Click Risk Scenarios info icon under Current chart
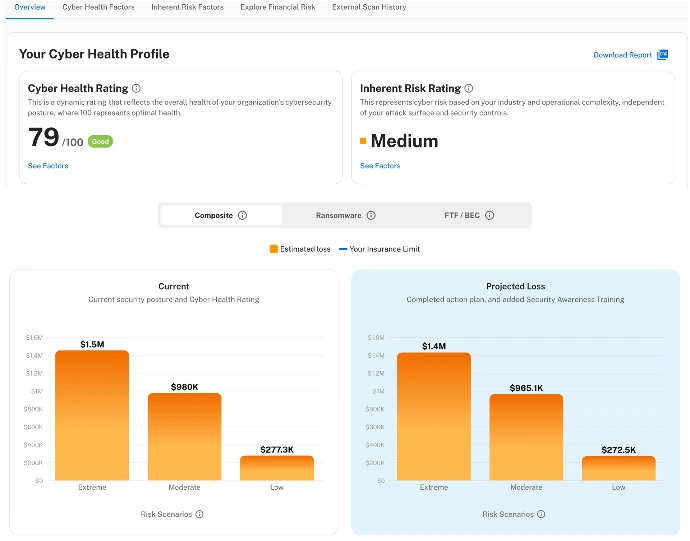The width and height of the screenshot is (690, 541). pos(200,514)
